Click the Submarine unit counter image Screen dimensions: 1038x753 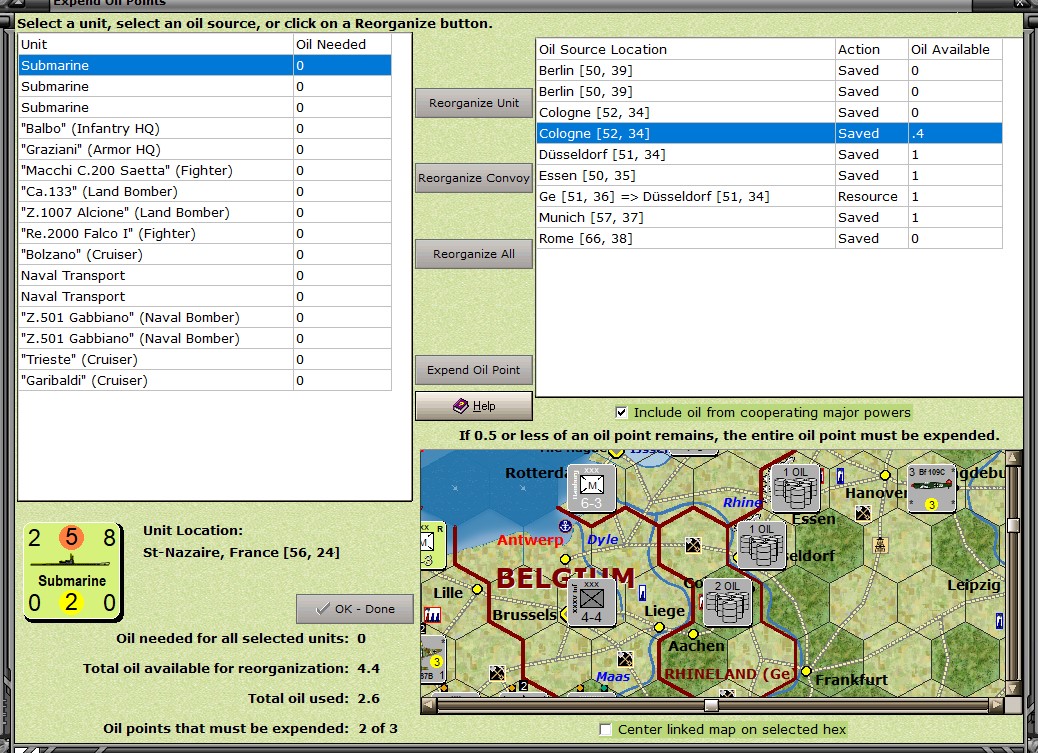72,571
